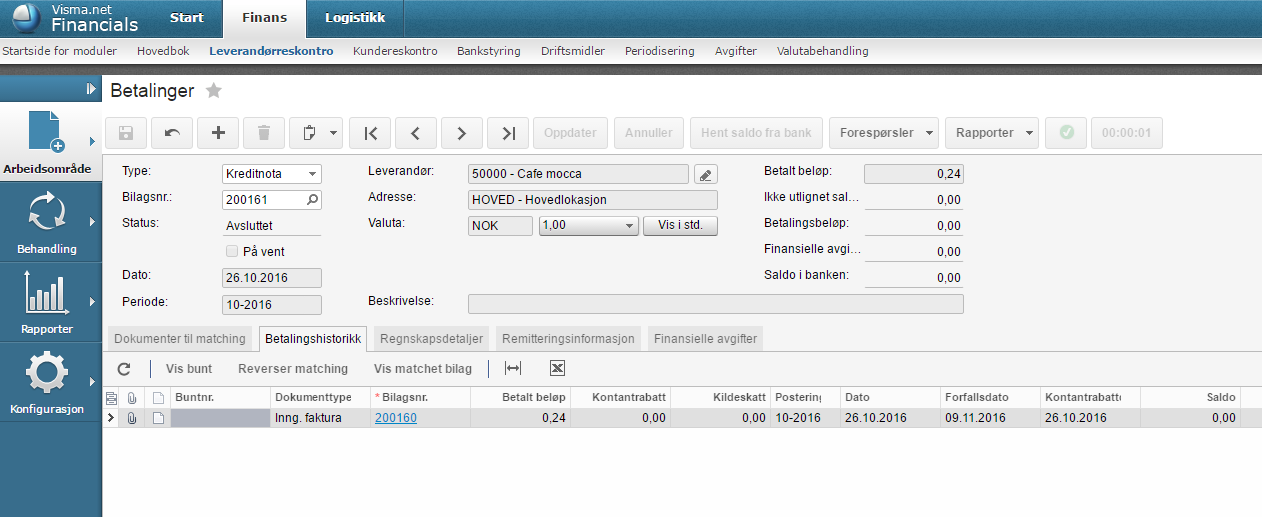
Task: Switch to Remitteringsinformasjon tab
Action: [x=569, y=339]
